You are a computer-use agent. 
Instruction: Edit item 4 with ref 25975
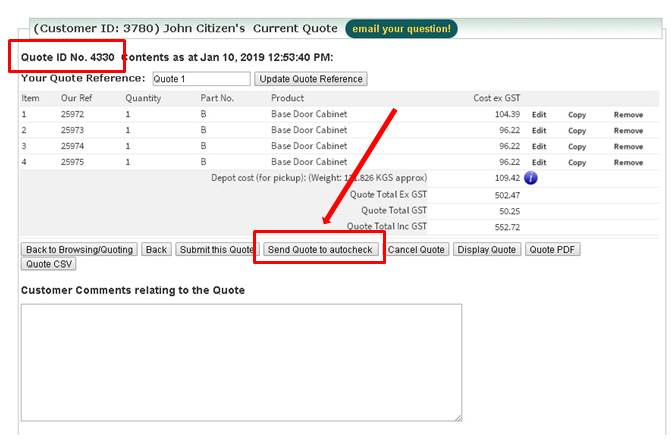click(x=539, y=162)
